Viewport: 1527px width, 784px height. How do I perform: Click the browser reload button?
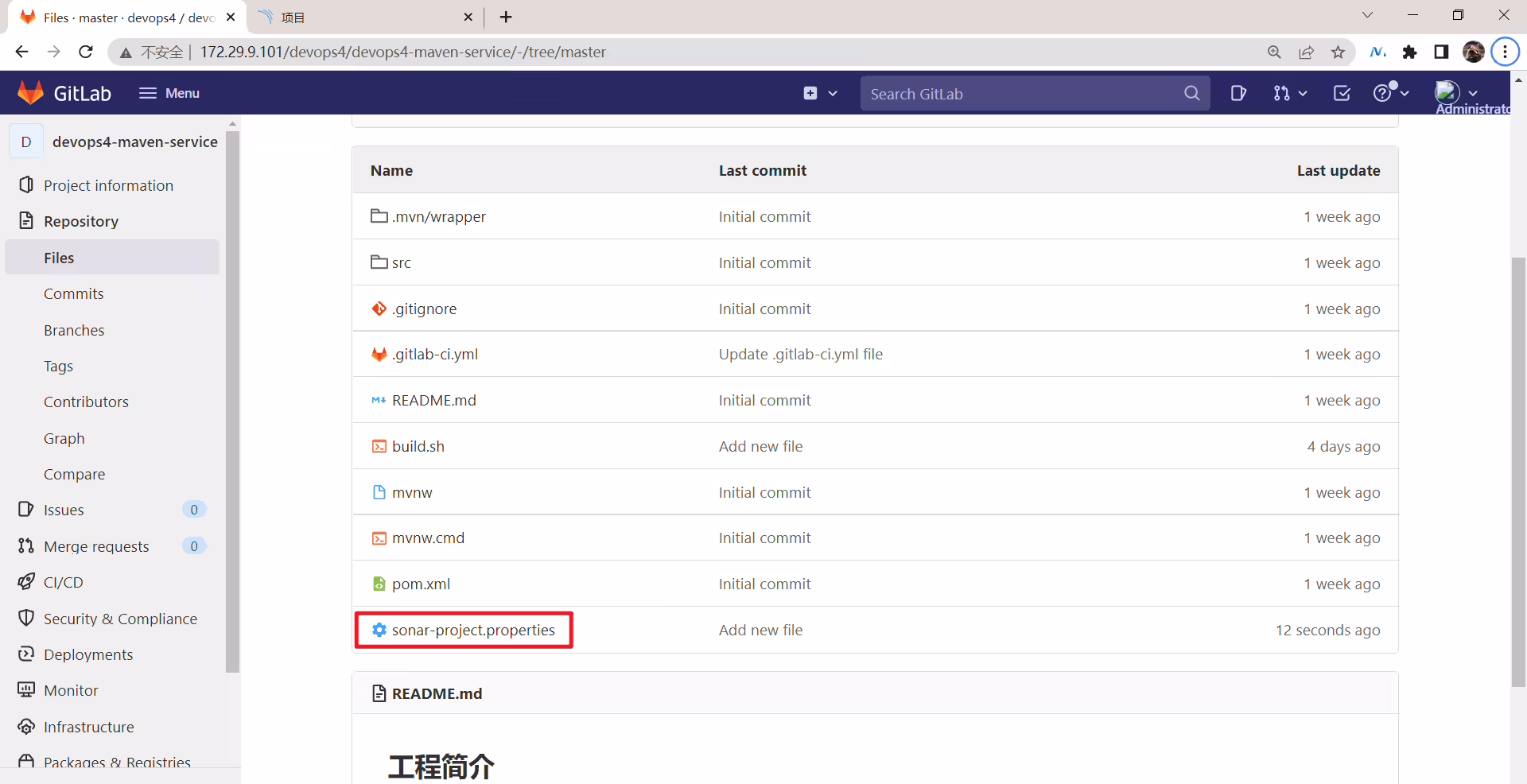click(86, 52)
